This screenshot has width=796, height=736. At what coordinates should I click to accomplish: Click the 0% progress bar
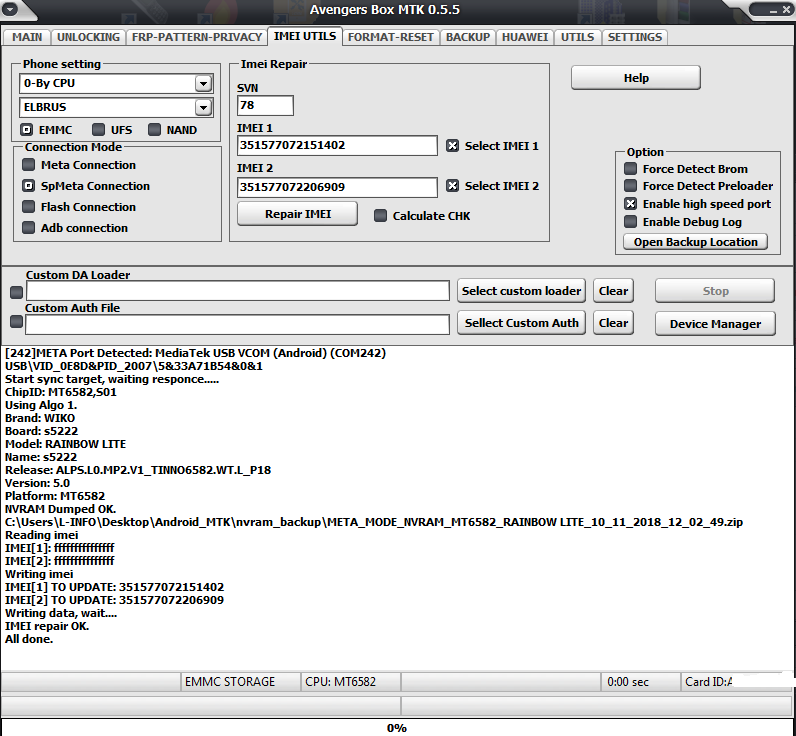396,728
